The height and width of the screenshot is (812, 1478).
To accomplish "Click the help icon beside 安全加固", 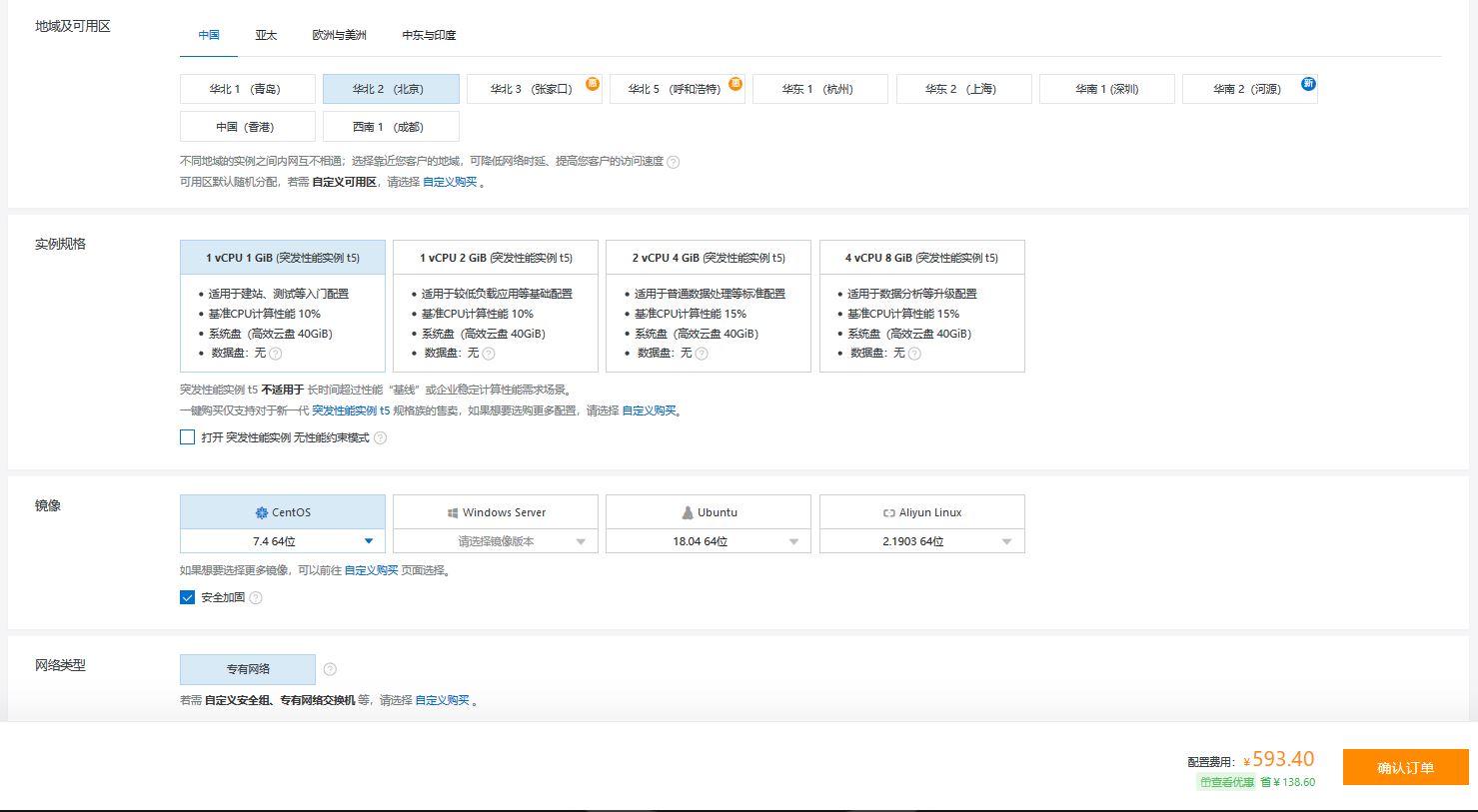I will pos(257,597).
